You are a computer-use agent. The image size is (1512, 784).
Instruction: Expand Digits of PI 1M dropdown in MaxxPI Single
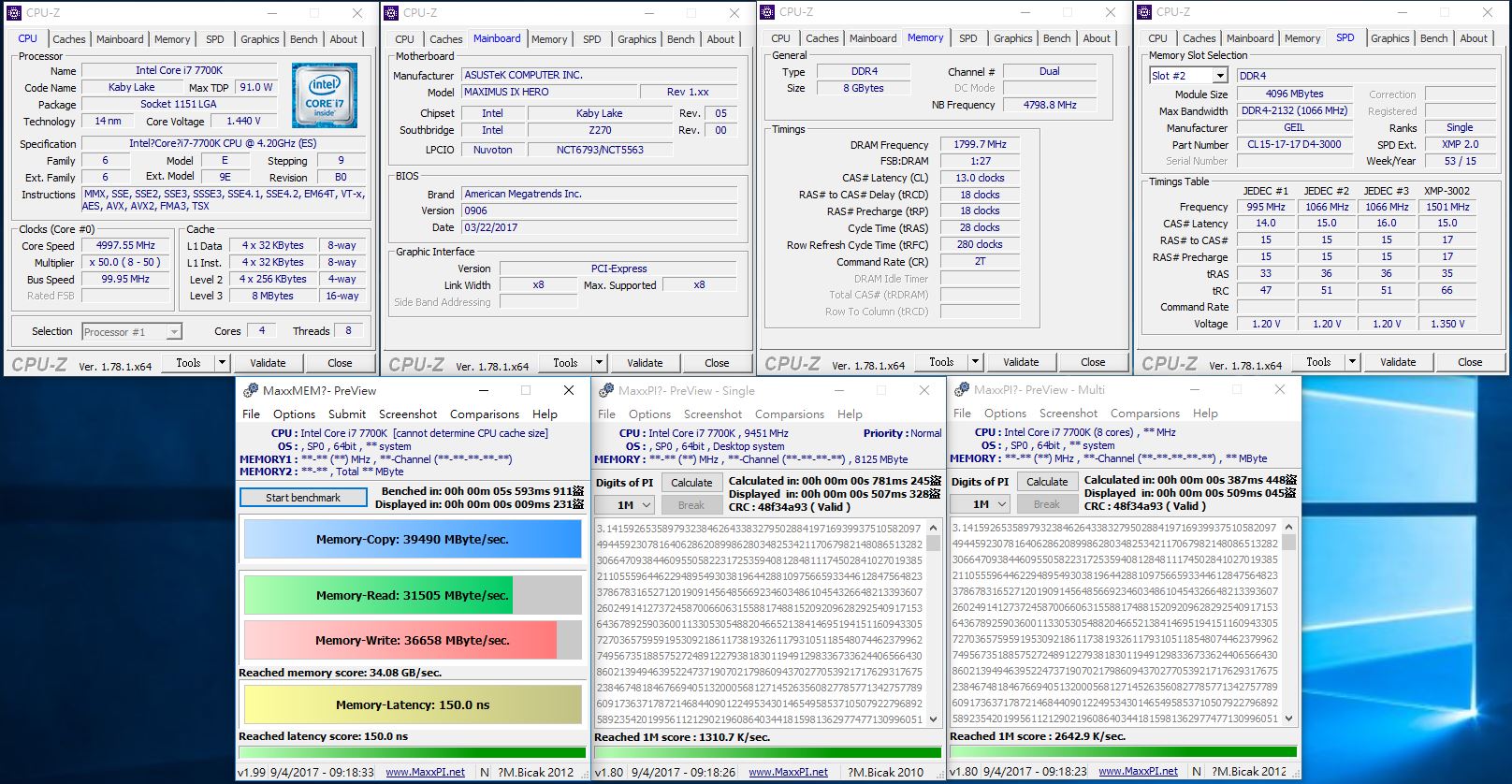(x=645, y=504)
